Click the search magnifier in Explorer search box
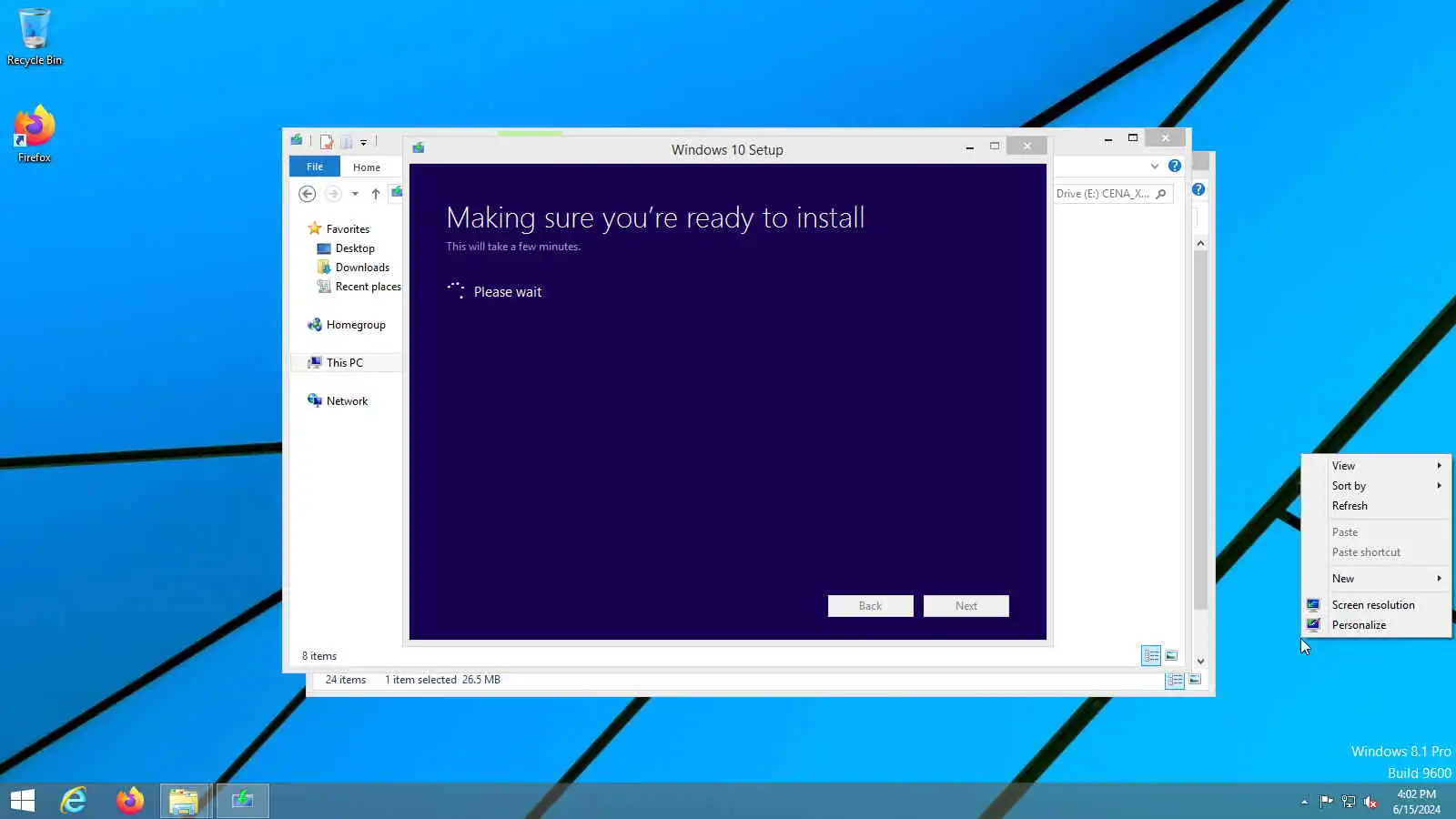The height and width of the screenshot is (819, 1456). [x=1161, y=194]
